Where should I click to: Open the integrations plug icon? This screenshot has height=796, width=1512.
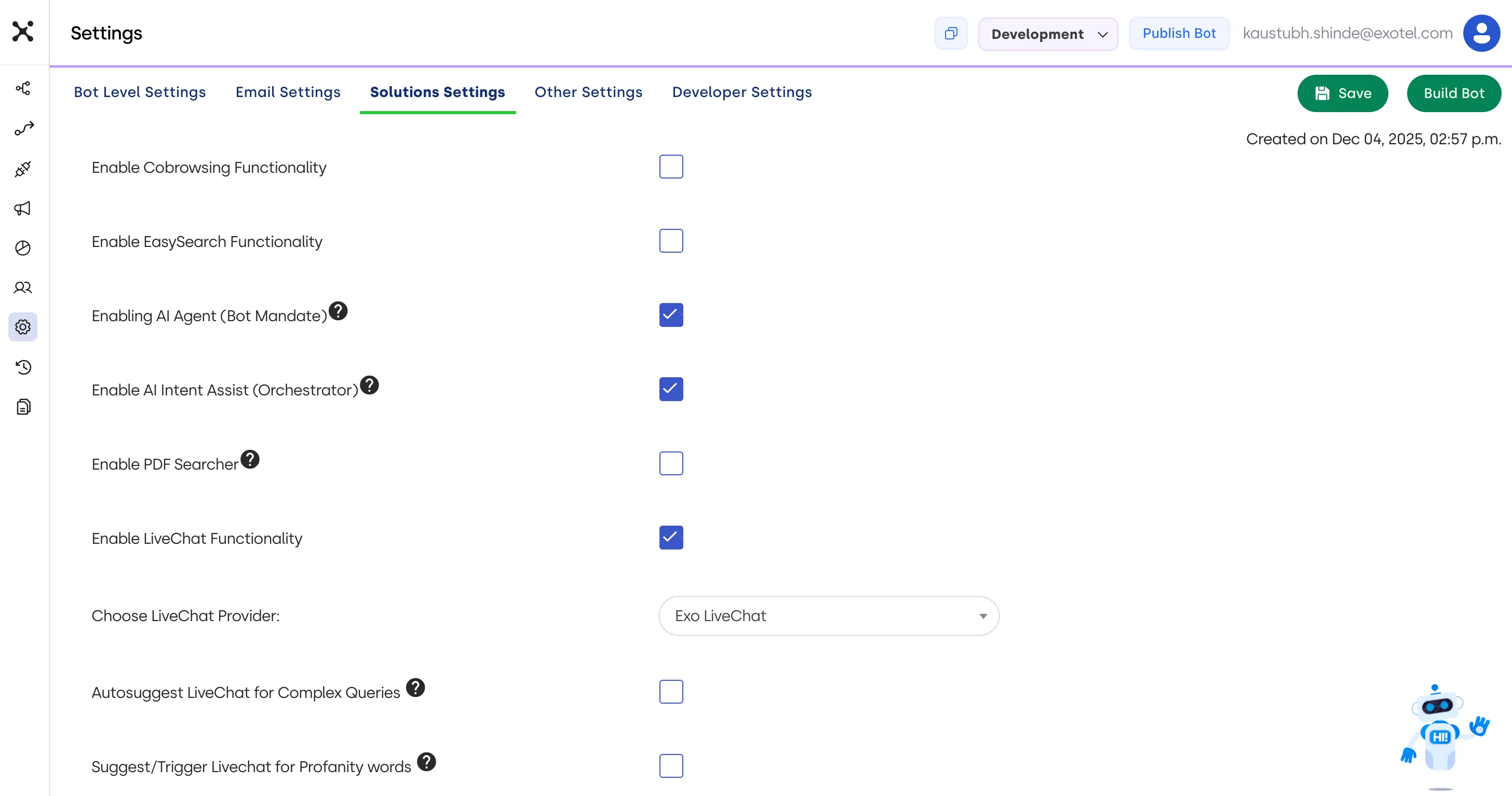pos(23,169)
